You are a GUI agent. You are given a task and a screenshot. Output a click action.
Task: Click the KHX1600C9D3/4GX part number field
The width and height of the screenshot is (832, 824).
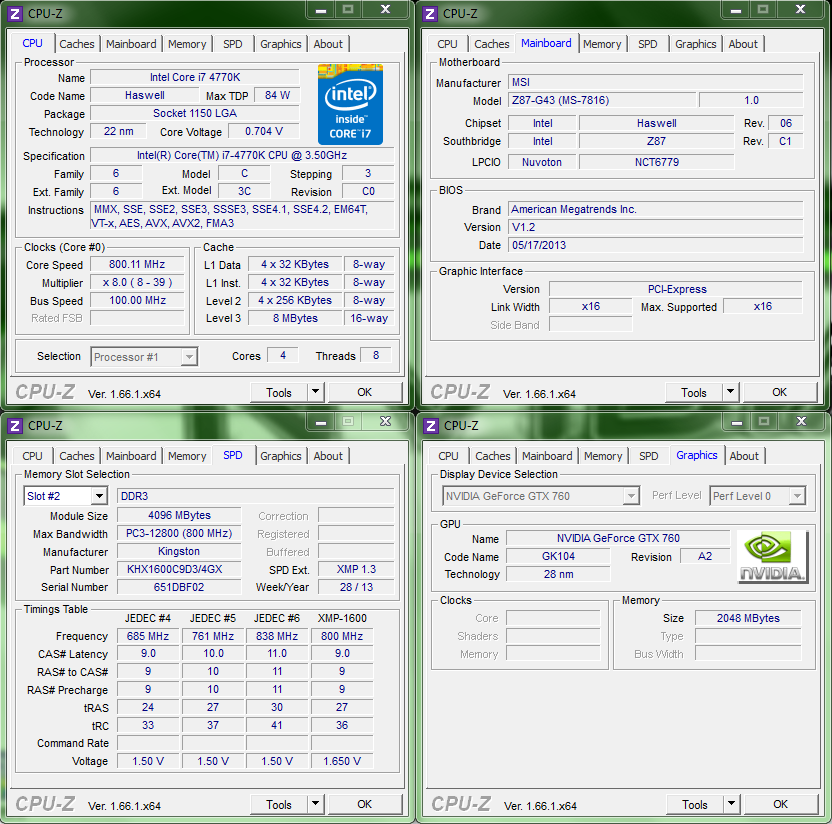[179, 569]
